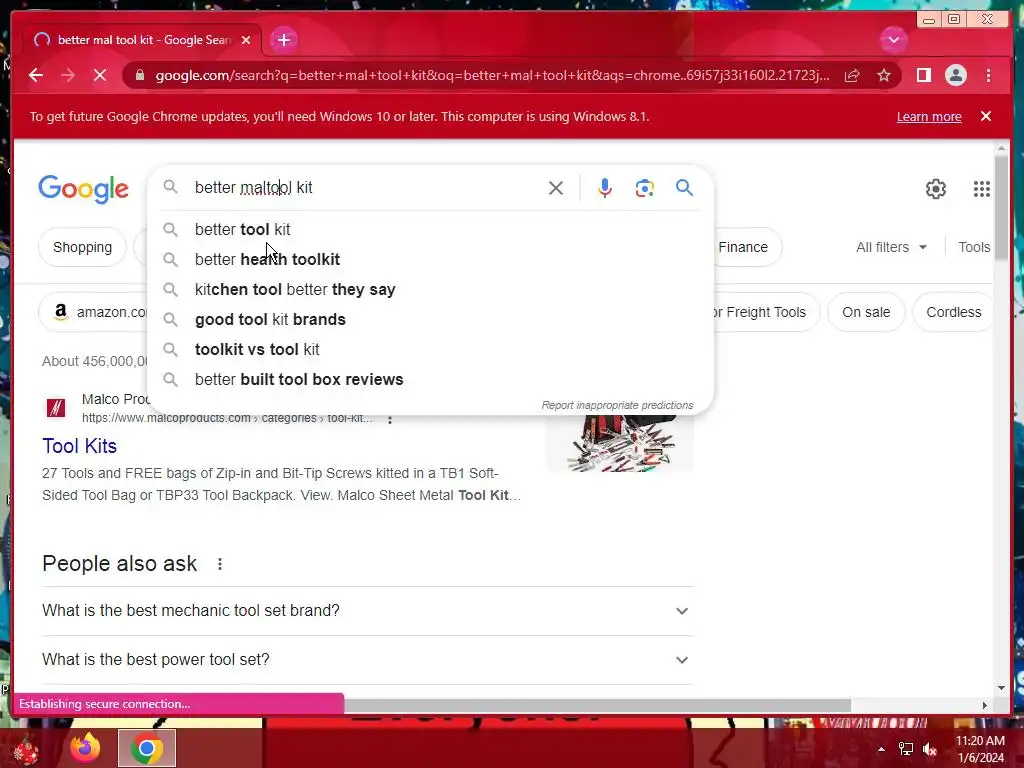Select the Freight Tools chip
Viewport: 1024px width, 768px height.
[765, 312]
